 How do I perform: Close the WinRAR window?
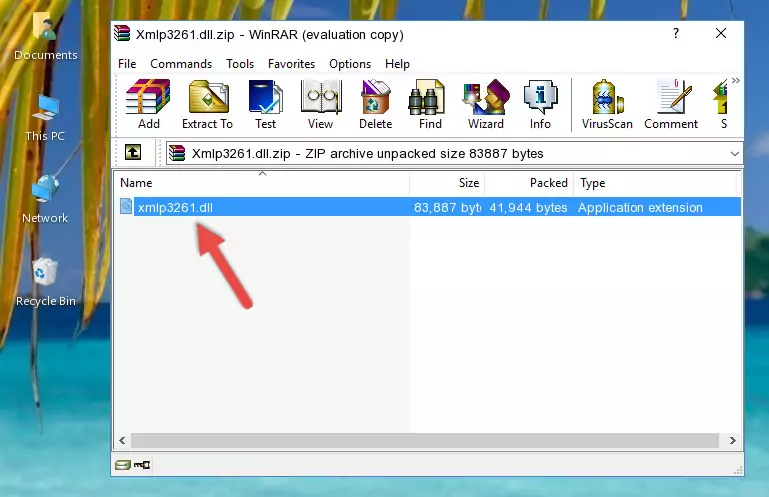tap(720, 33)
